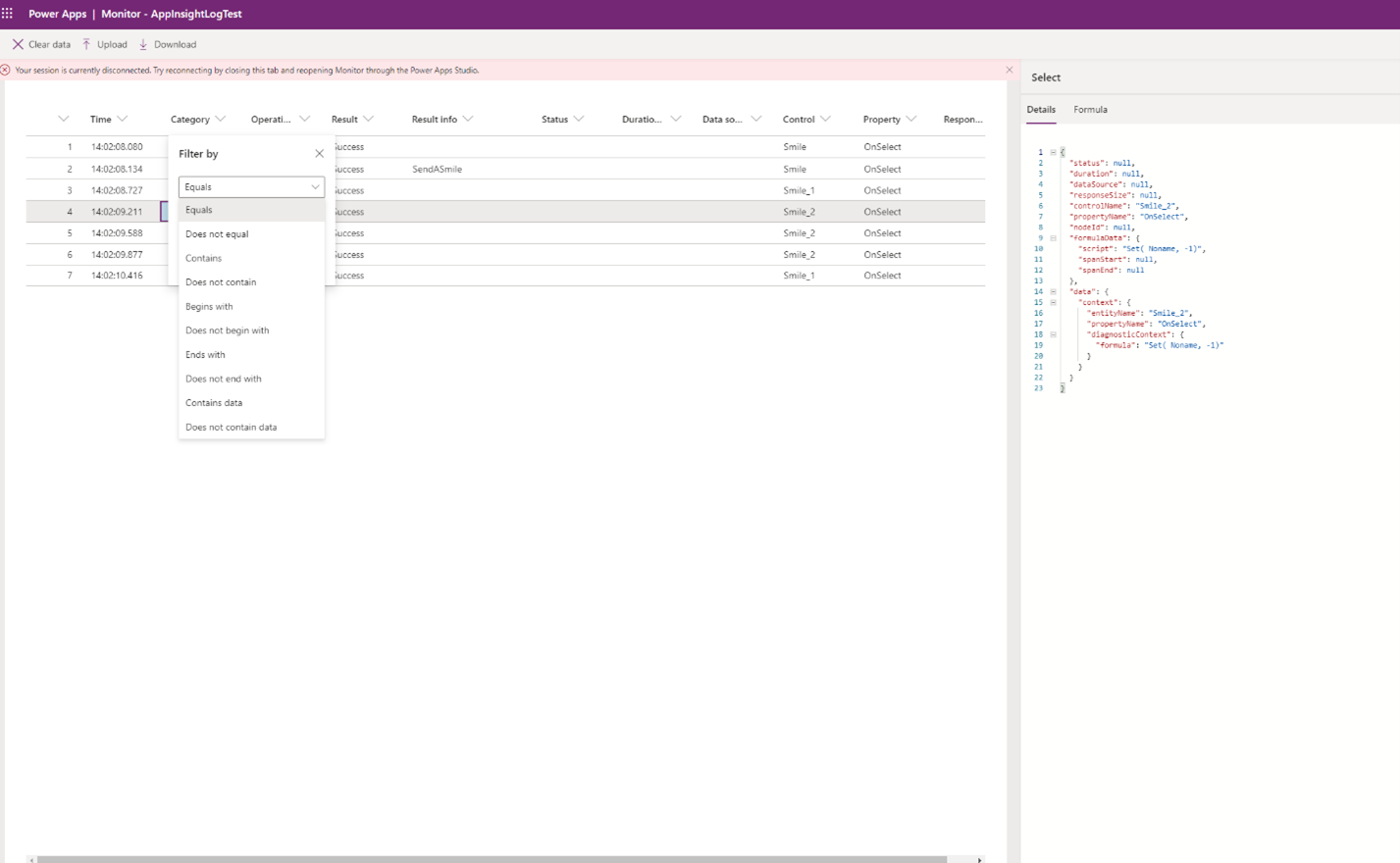Viewport: 1400px width, 863px height.
Task: Click the Clear data button
Action: (41, 44)
